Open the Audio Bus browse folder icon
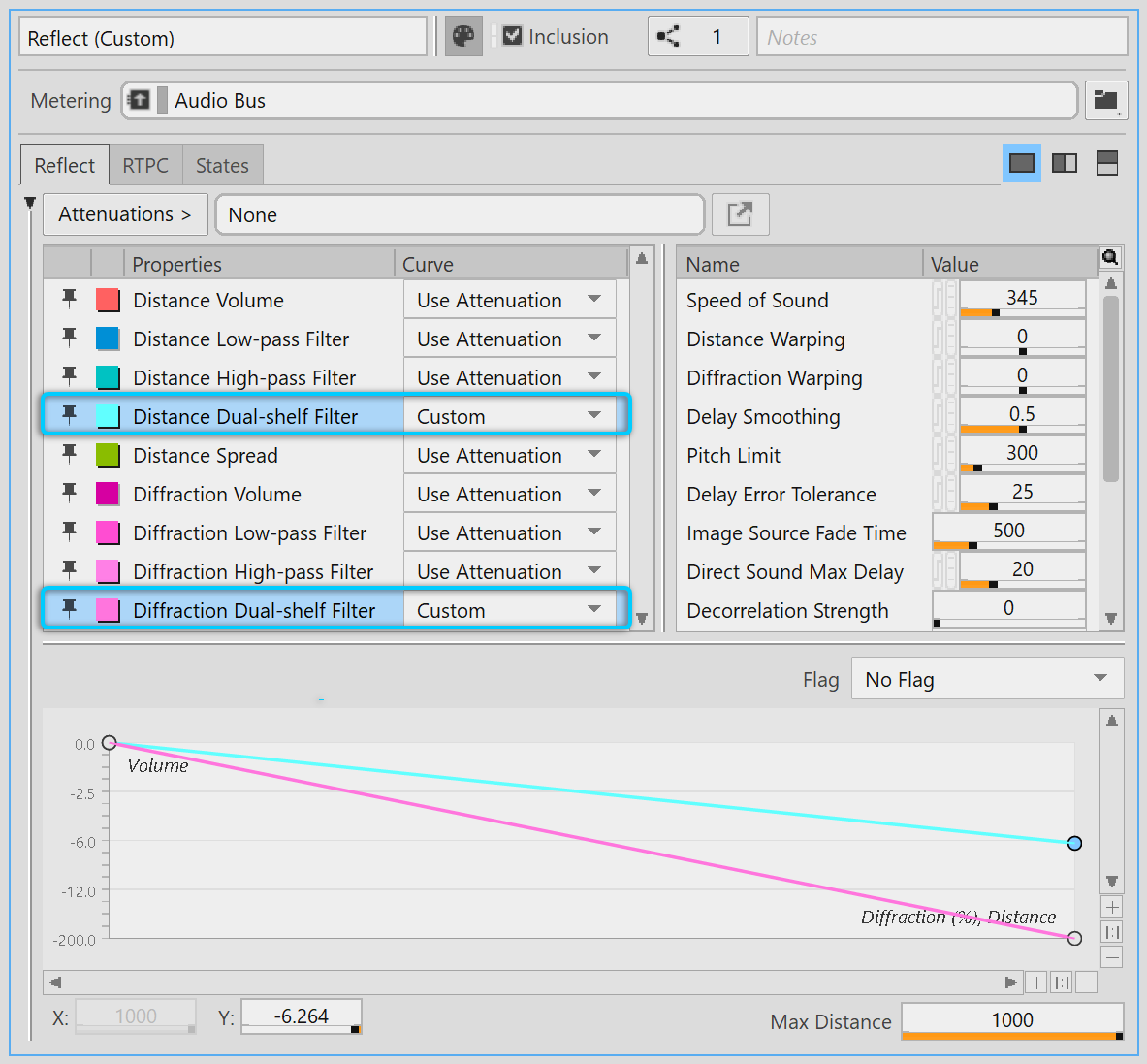 point(1105,100)
